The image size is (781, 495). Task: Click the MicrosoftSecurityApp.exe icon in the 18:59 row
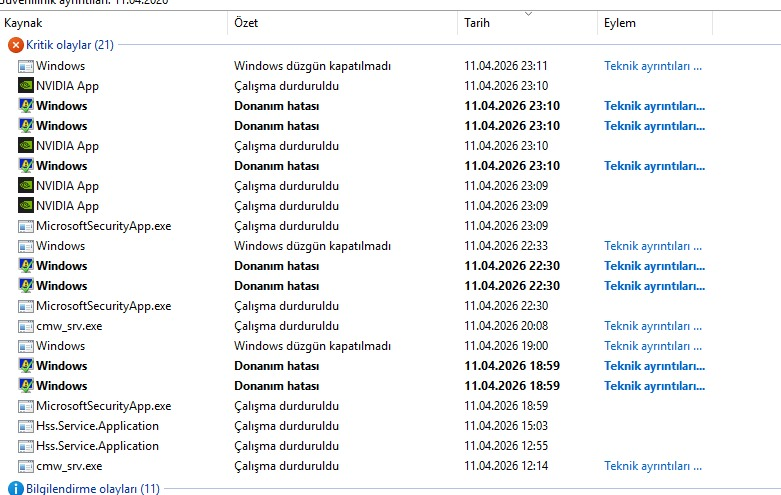(26, 406)
